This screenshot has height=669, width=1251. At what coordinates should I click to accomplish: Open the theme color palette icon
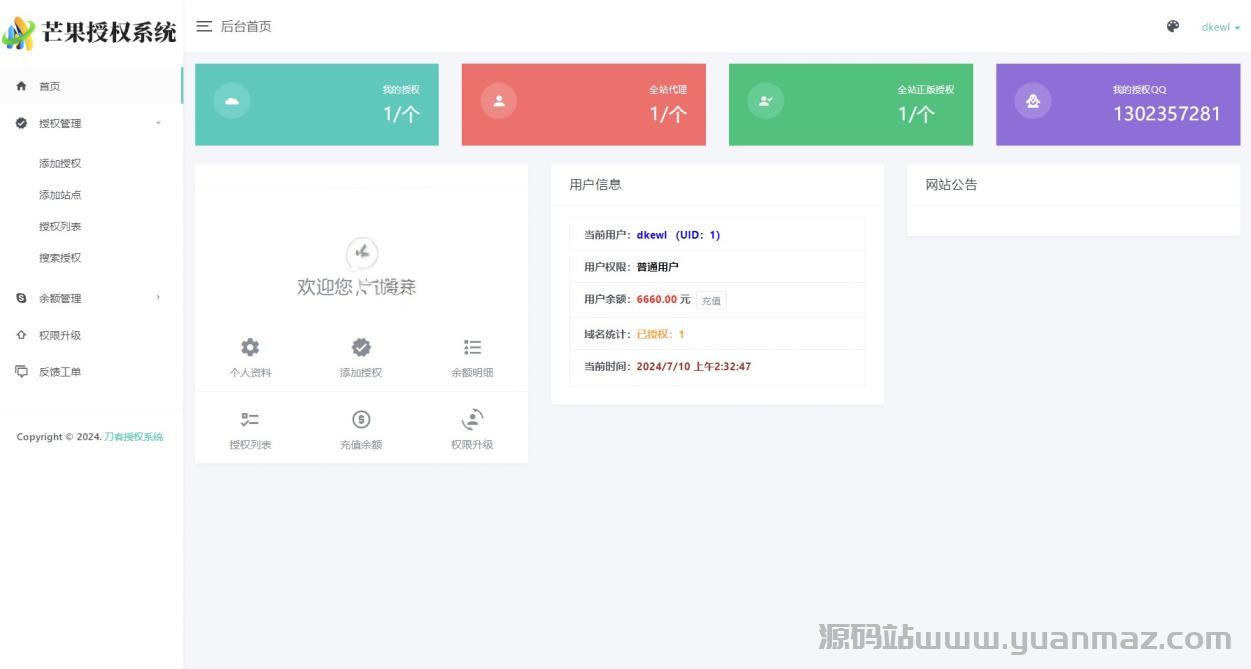(x=1173, y=26)
